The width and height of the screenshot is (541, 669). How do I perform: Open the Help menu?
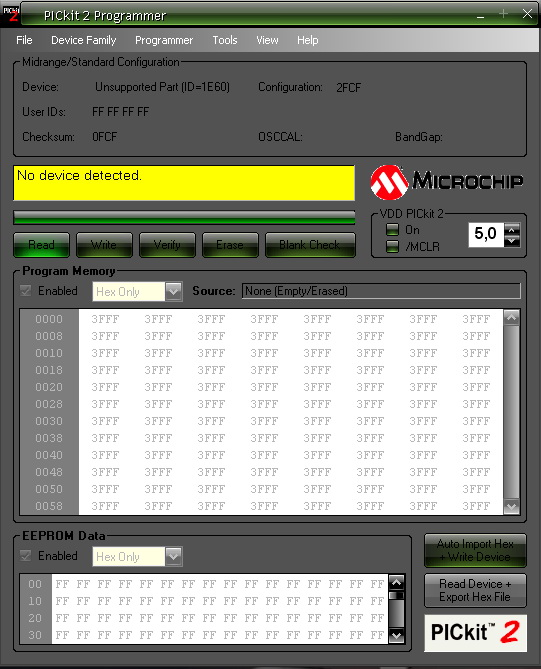(308, 40)
